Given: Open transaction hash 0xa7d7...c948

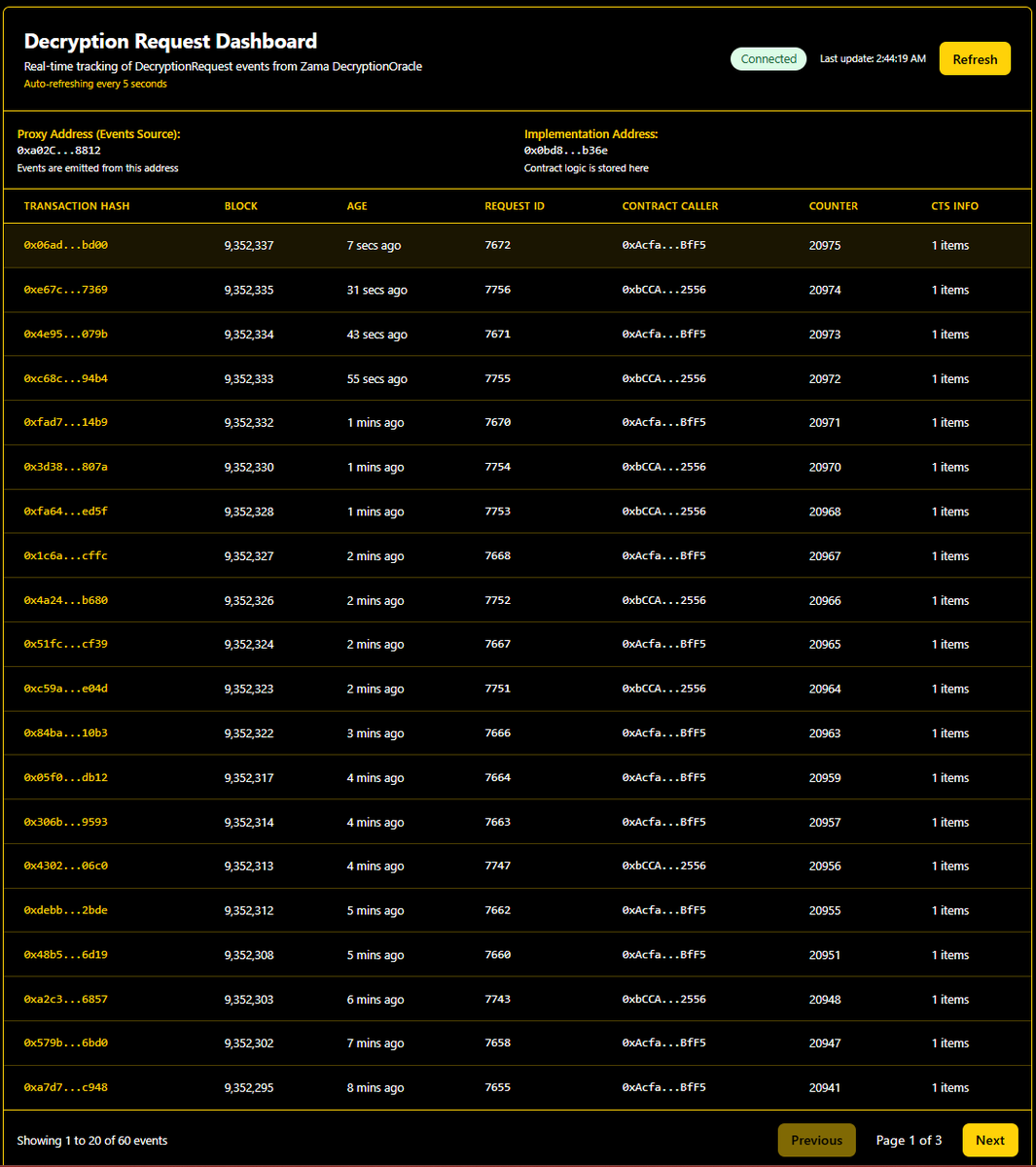Looking at the screenshot, I should [x=66, y=1088].
